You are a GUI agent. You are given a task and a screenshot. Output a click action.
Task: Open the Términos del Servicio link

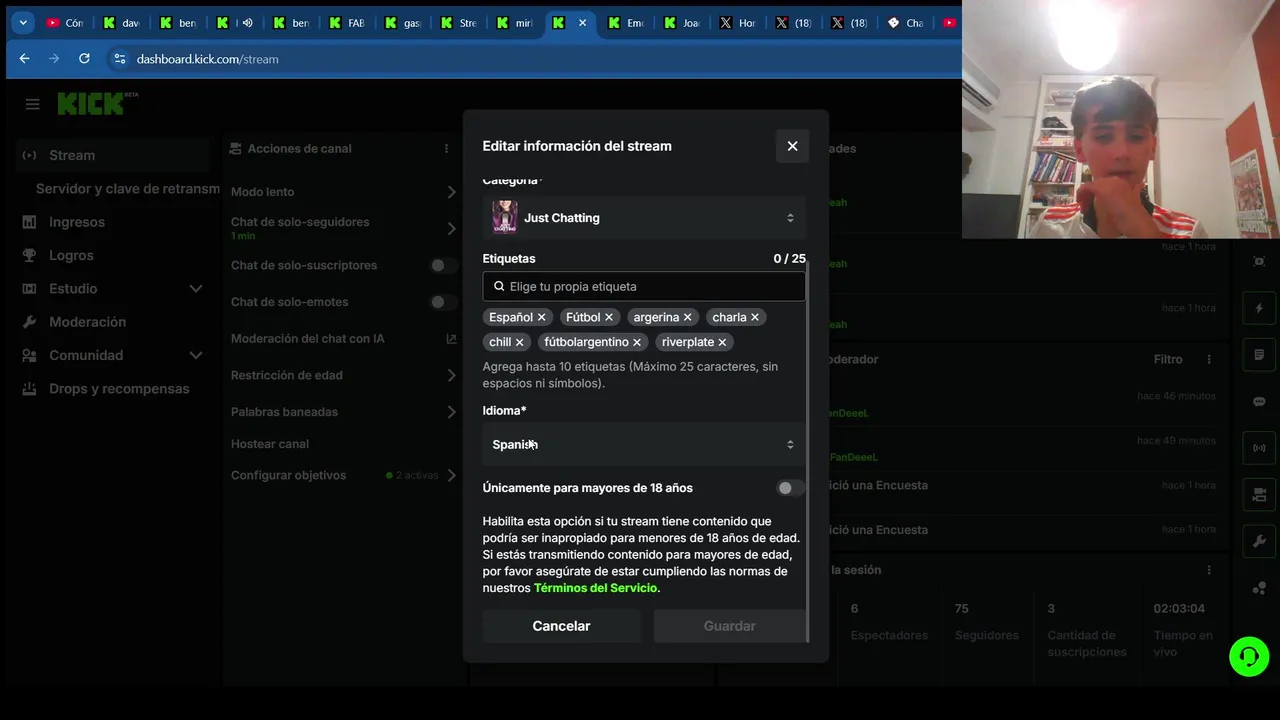595,588
